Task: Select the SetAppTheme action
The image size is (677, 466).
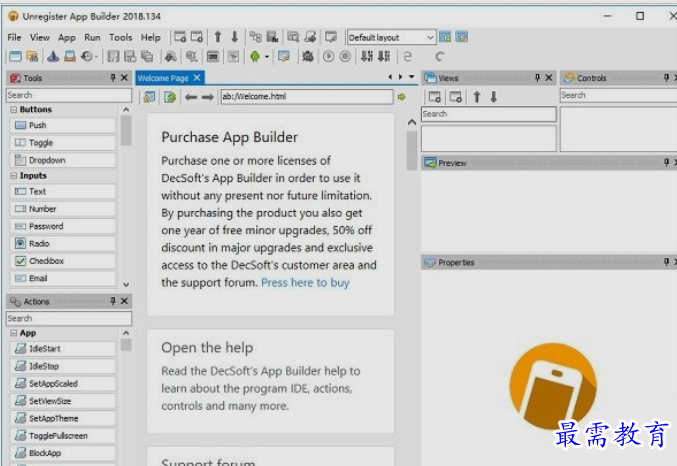Action: [x=63, y=418]
